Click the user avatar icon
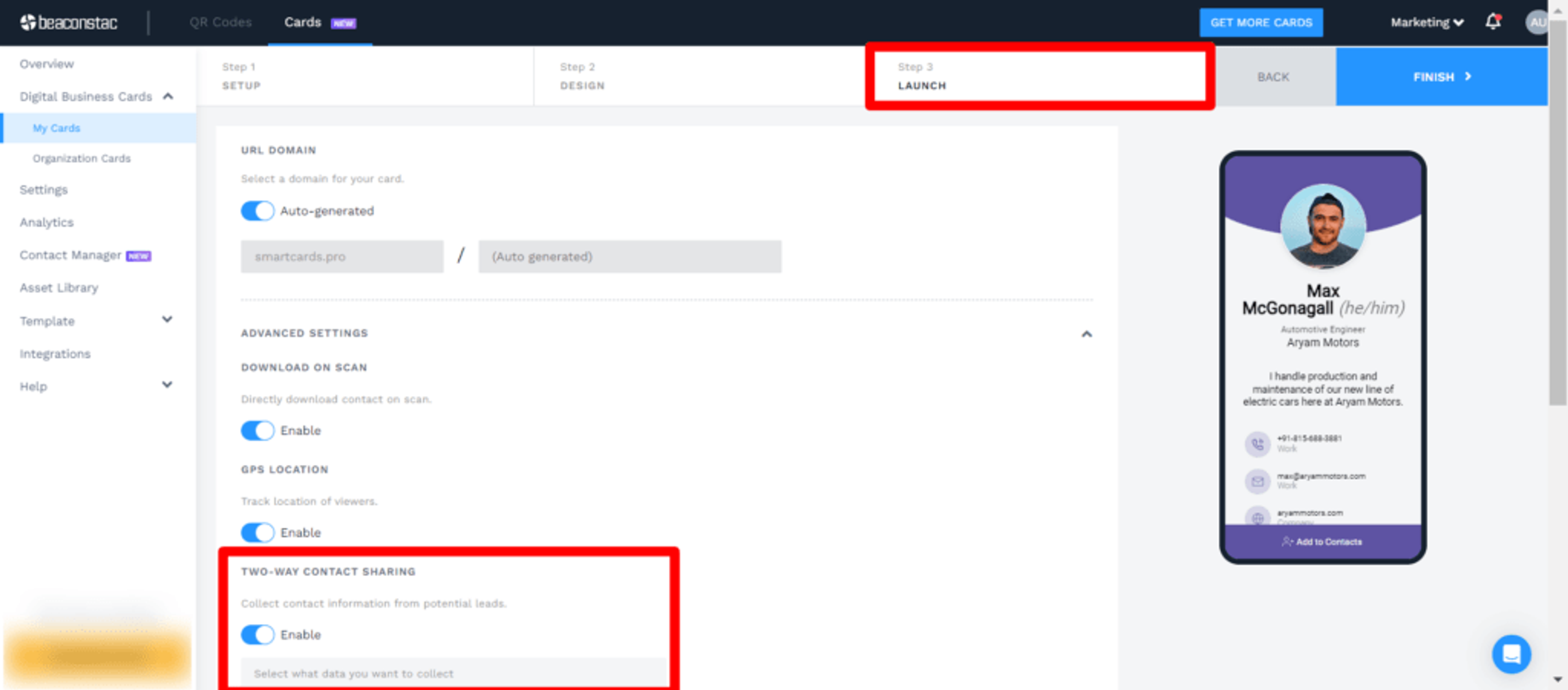Image resolution: width=1568 pixels, height=690 pixels. tap(1537, 22)
